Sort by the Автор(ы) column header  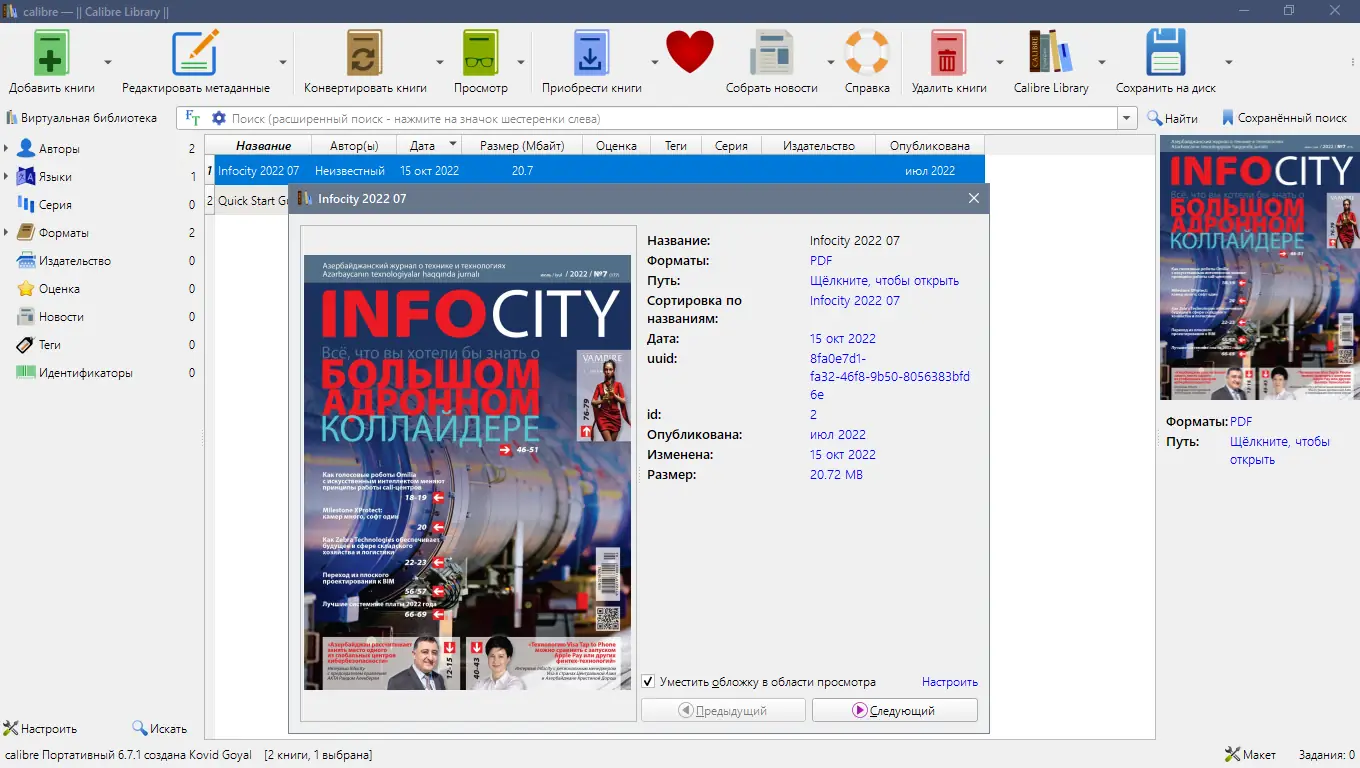354,146
